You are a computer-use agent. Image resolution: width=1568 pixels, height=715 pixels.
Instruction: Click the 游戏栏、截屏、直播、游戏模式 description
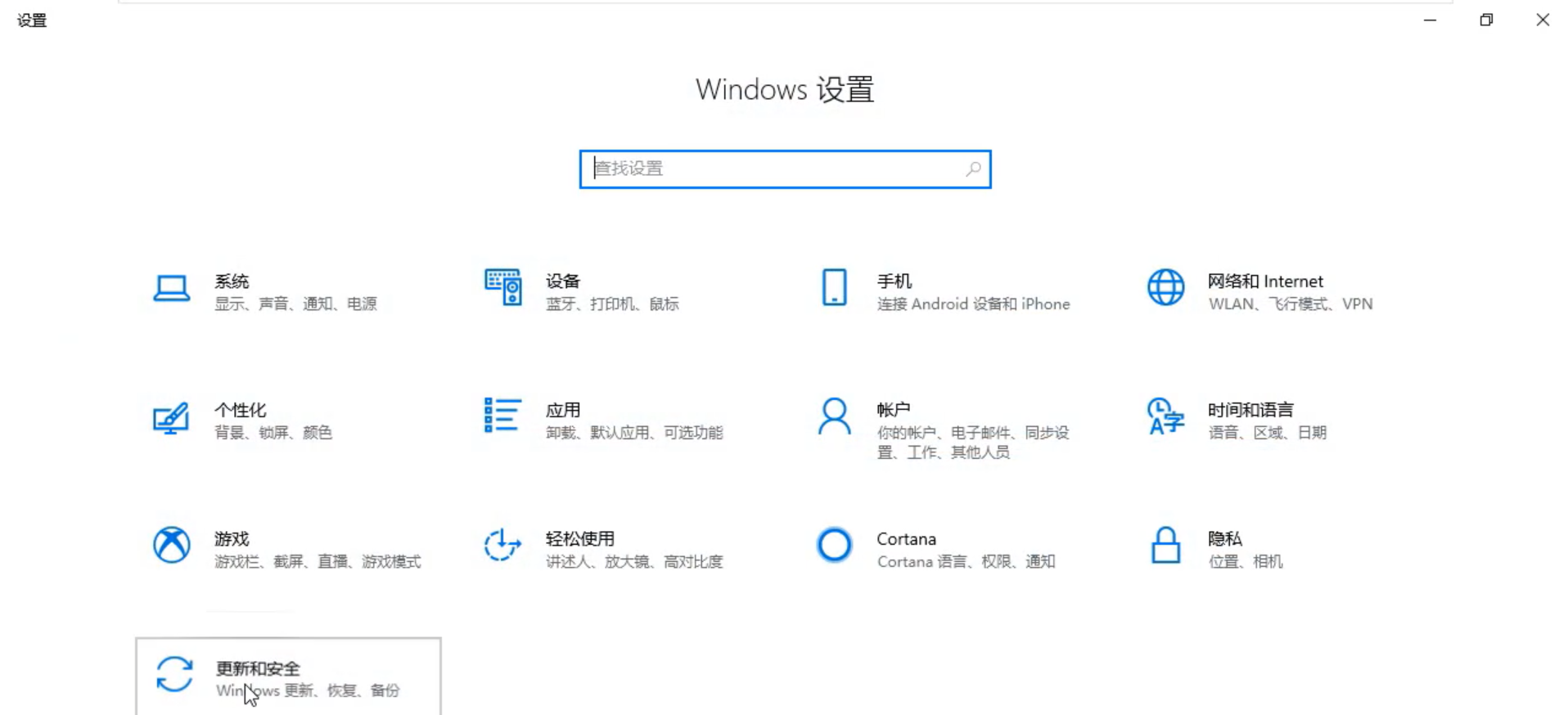point(318,562)
